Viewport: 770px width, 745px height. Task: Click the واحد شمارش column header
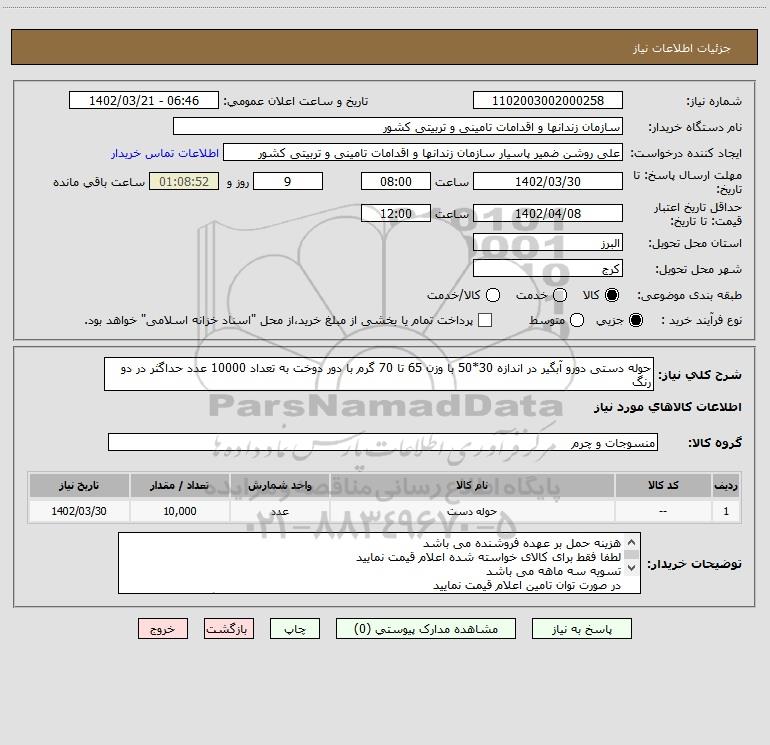click(x=279, y=485)
